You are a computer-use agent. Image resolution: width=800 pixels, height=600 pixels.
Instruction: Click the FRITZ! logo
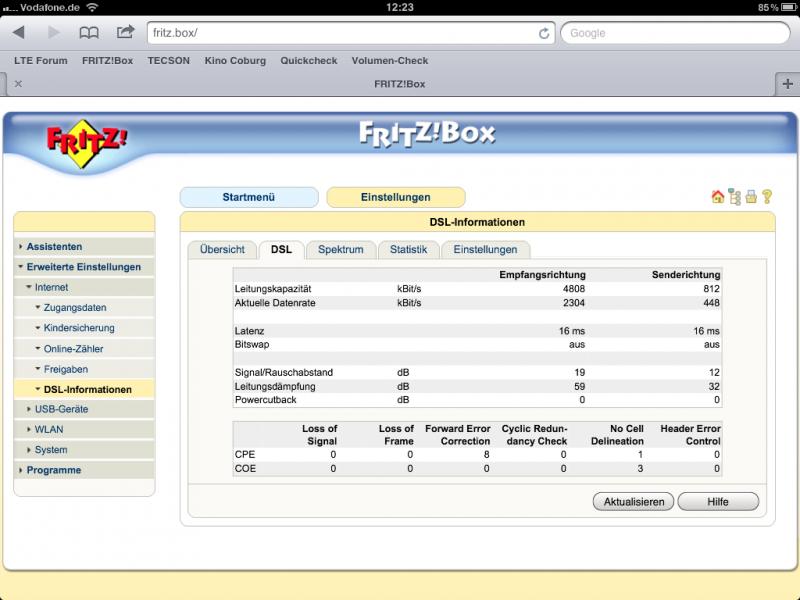(x=86, y=143)
